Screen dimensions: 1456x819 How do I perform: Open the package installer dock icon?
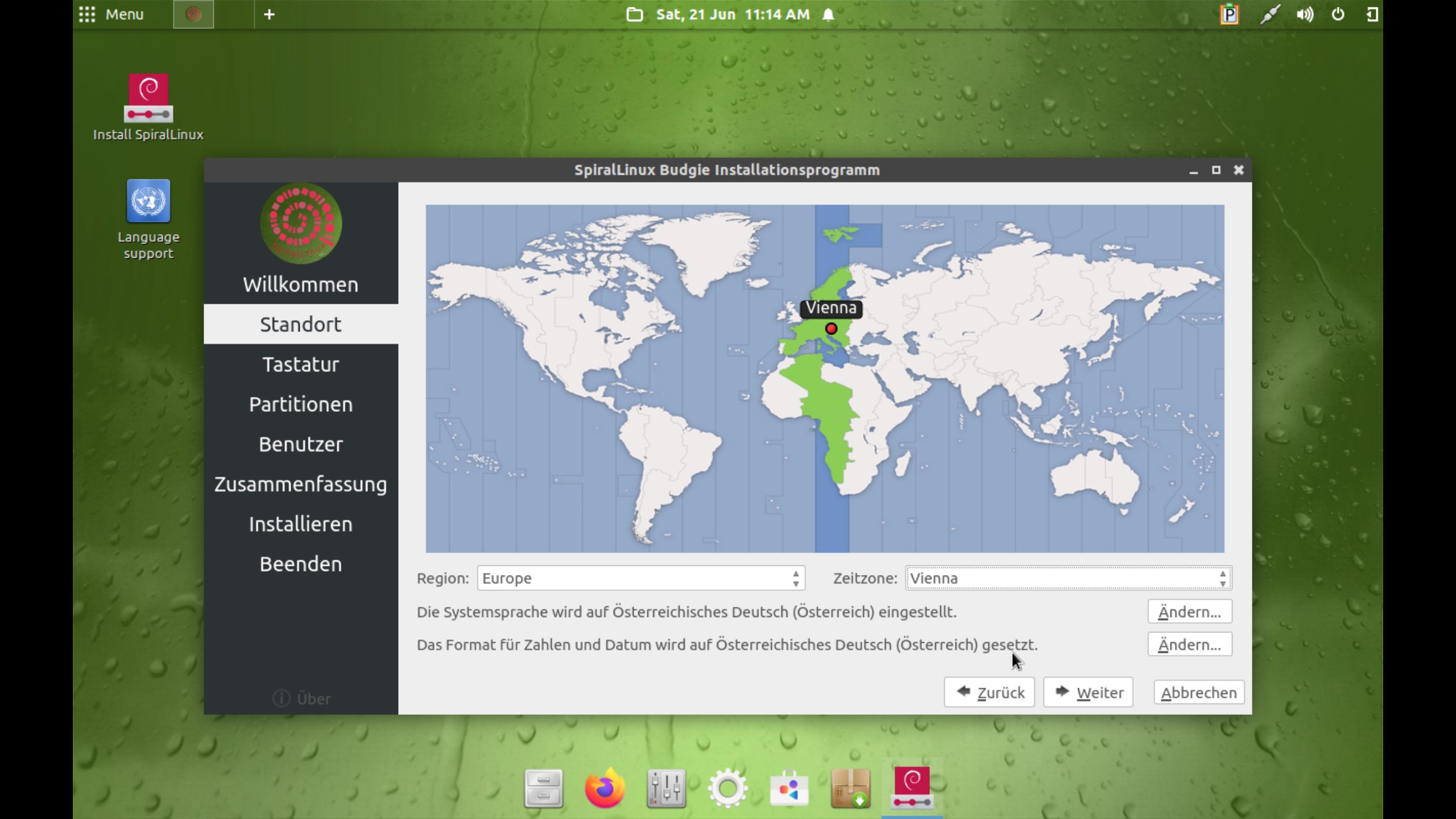tap(850, 788)
